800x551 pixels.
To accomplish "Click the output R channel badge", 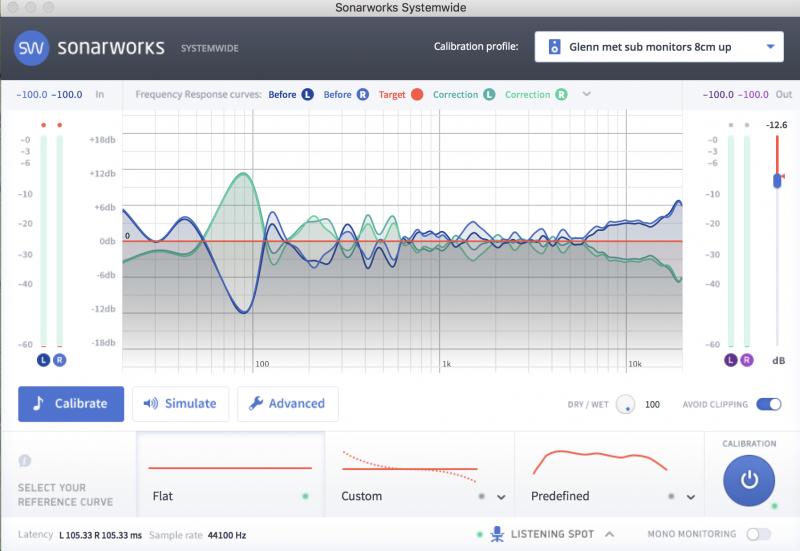I will 747,360.
